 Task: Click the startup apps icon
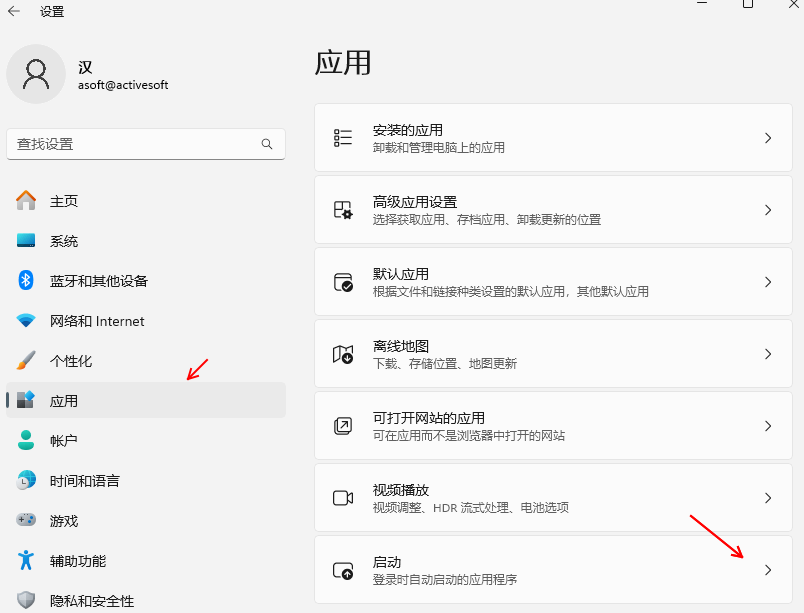[x=343, y=570]
